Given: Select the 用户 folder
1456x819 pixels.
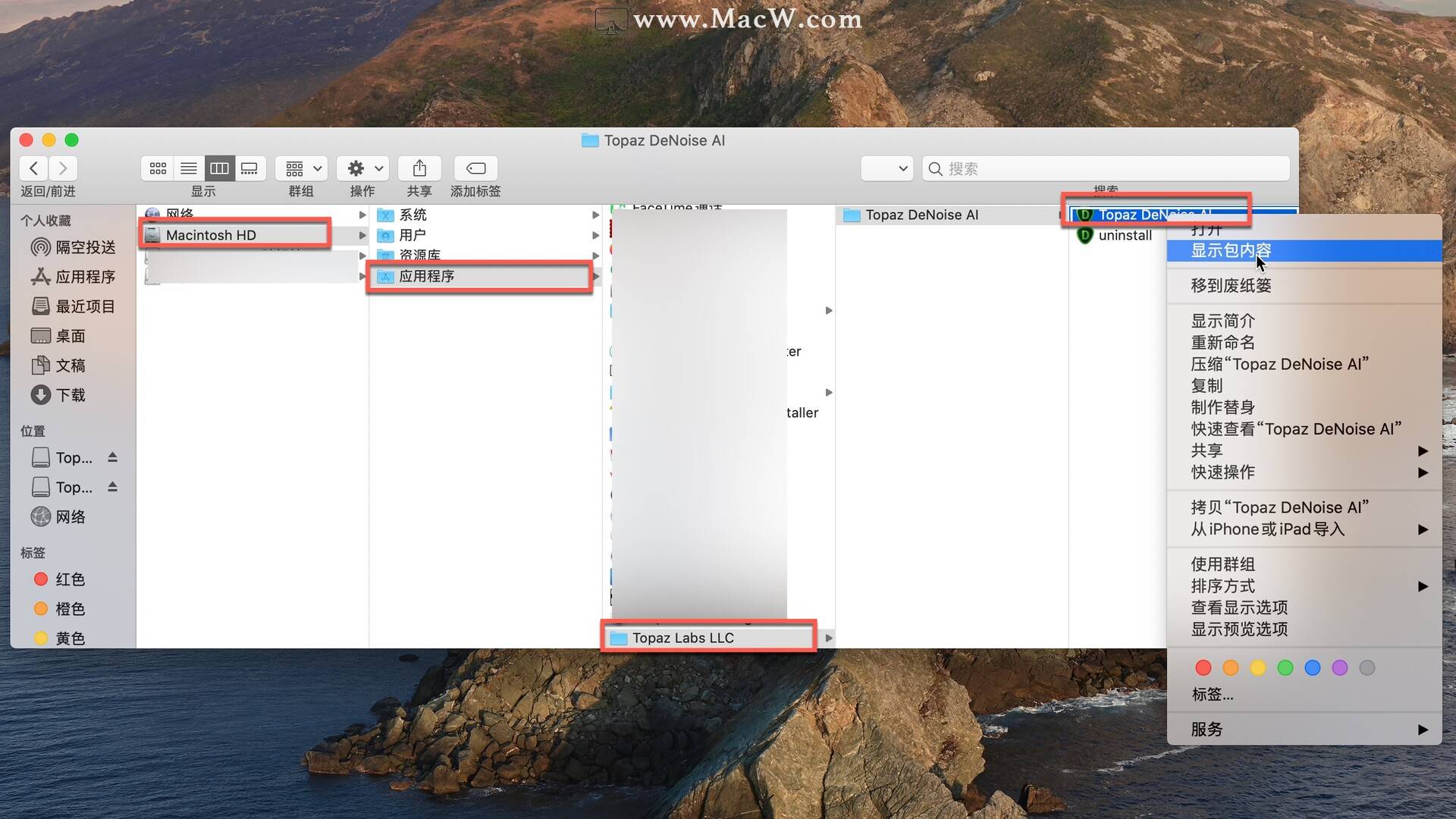Looking at the screenshot, I should 413,235.
